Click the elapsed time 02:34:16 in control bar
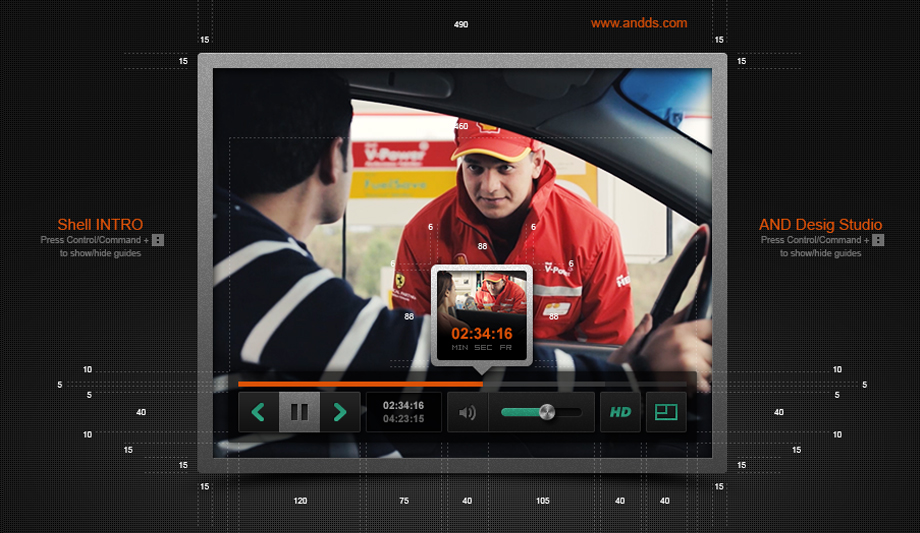 [403, 406]
